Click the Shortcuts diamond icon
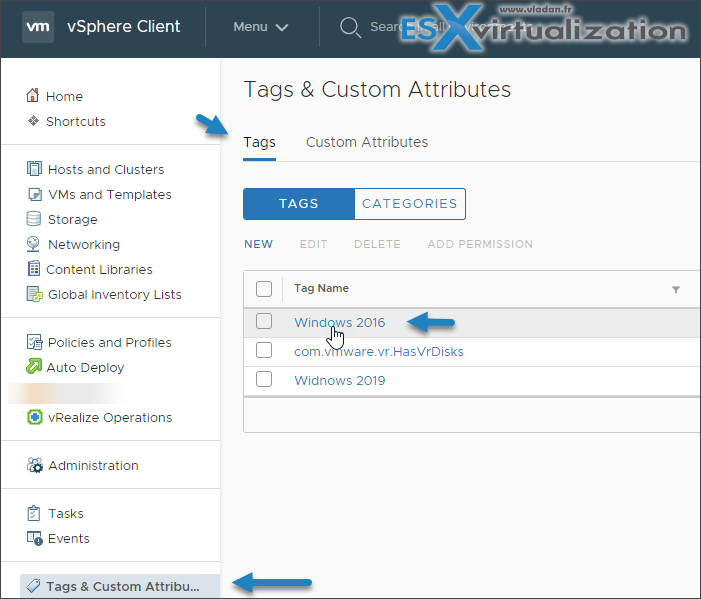Image resolution: width=701 pixels, height=599 pixels. [x=33, y=121]
